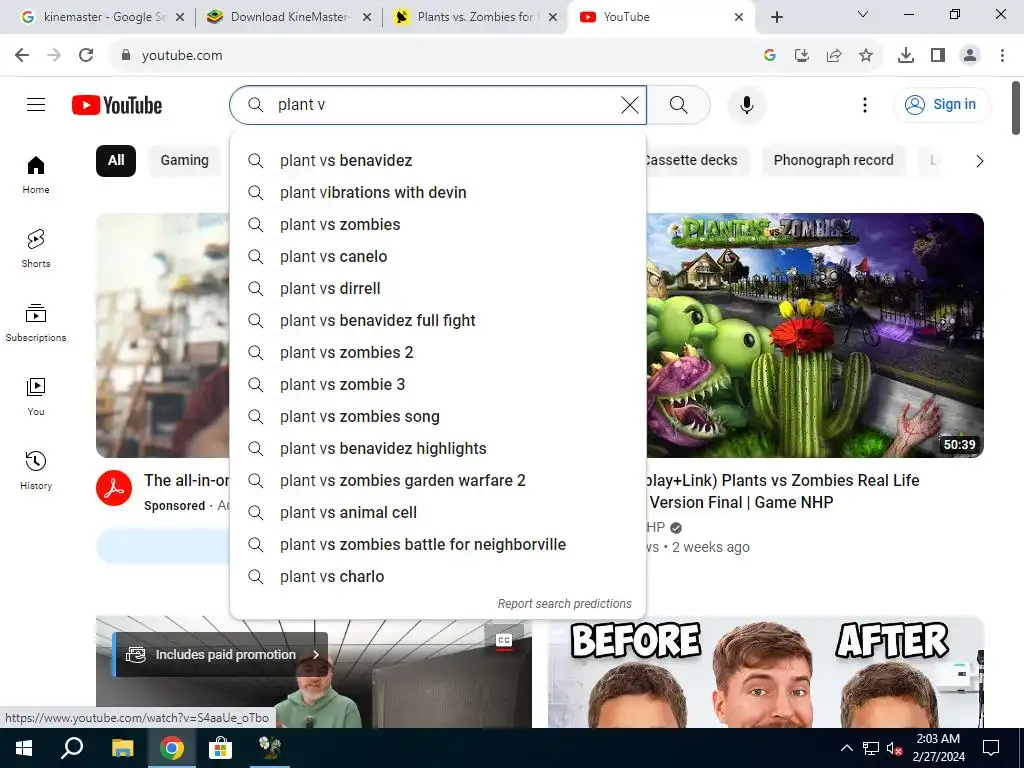
Task: Open File Explorer from the taskbar
Action: tap(122, 748)
